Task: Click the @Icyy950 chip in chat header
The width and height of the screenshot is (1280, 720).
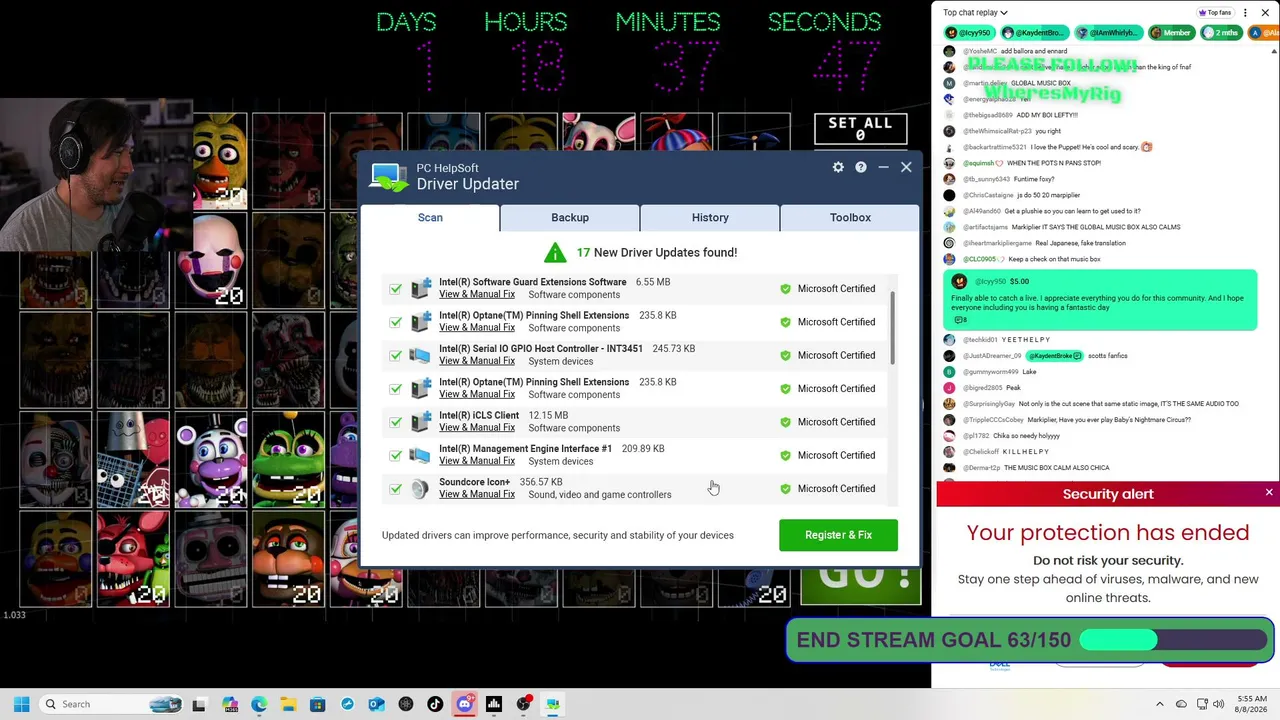Action: click(x=970, y=33)
